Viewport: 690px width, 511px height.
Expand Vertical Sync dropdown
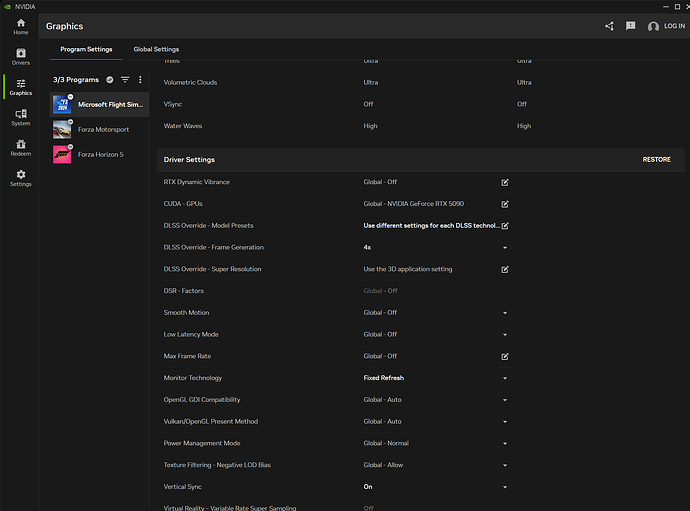(505, 487)
